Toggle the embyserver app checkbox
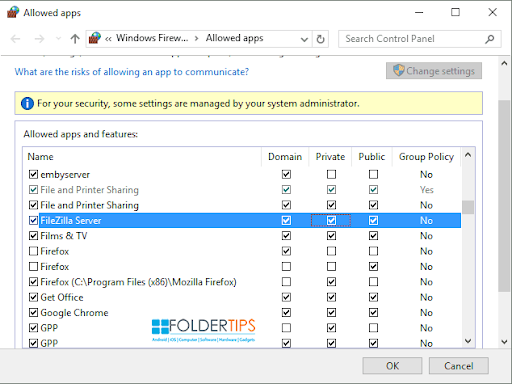The height and width of the screenshot is (384, 512). 33,174
